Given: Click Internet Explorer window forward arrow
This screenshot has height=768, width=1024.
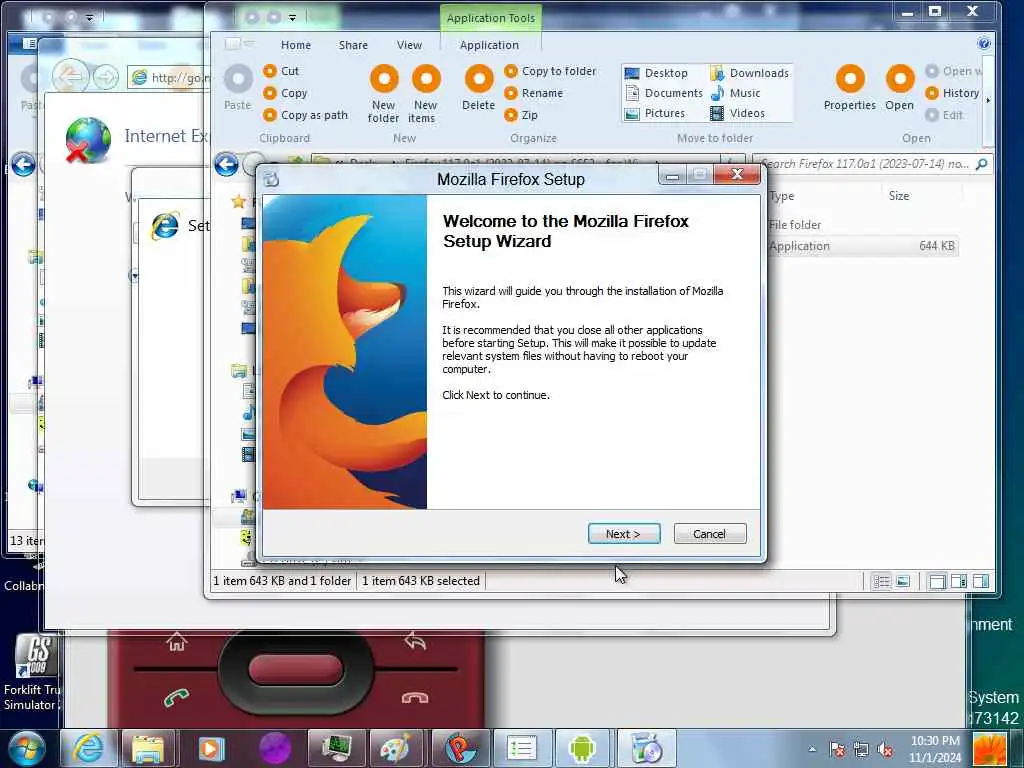Looking at the screenshot, I should pyautogui.click(x=106, y=77).
